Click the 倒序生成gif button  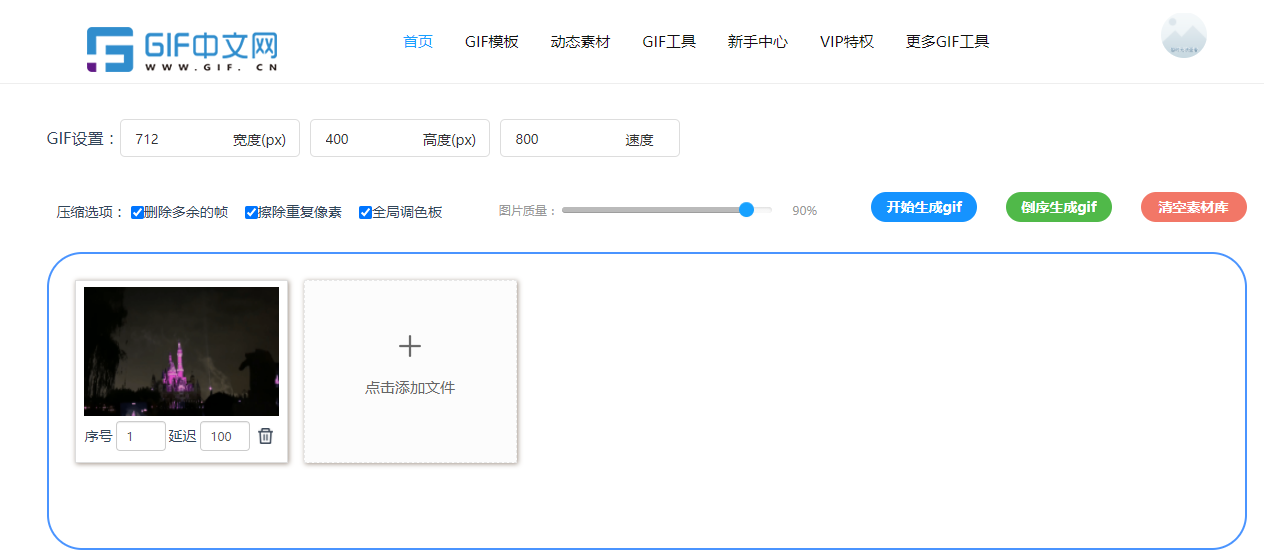(x=1059, y=207)
